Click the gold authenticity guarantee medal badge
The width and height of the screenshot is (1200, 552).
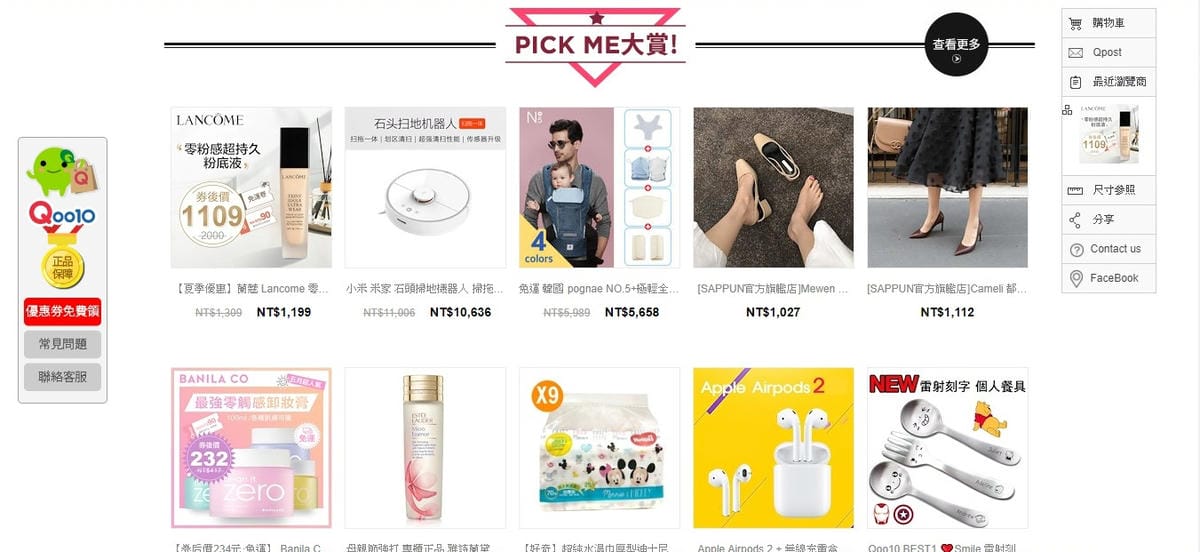click(x=62, y=262)
